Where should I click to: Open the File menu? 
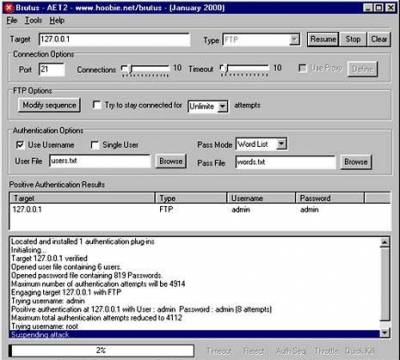[12, 20]
